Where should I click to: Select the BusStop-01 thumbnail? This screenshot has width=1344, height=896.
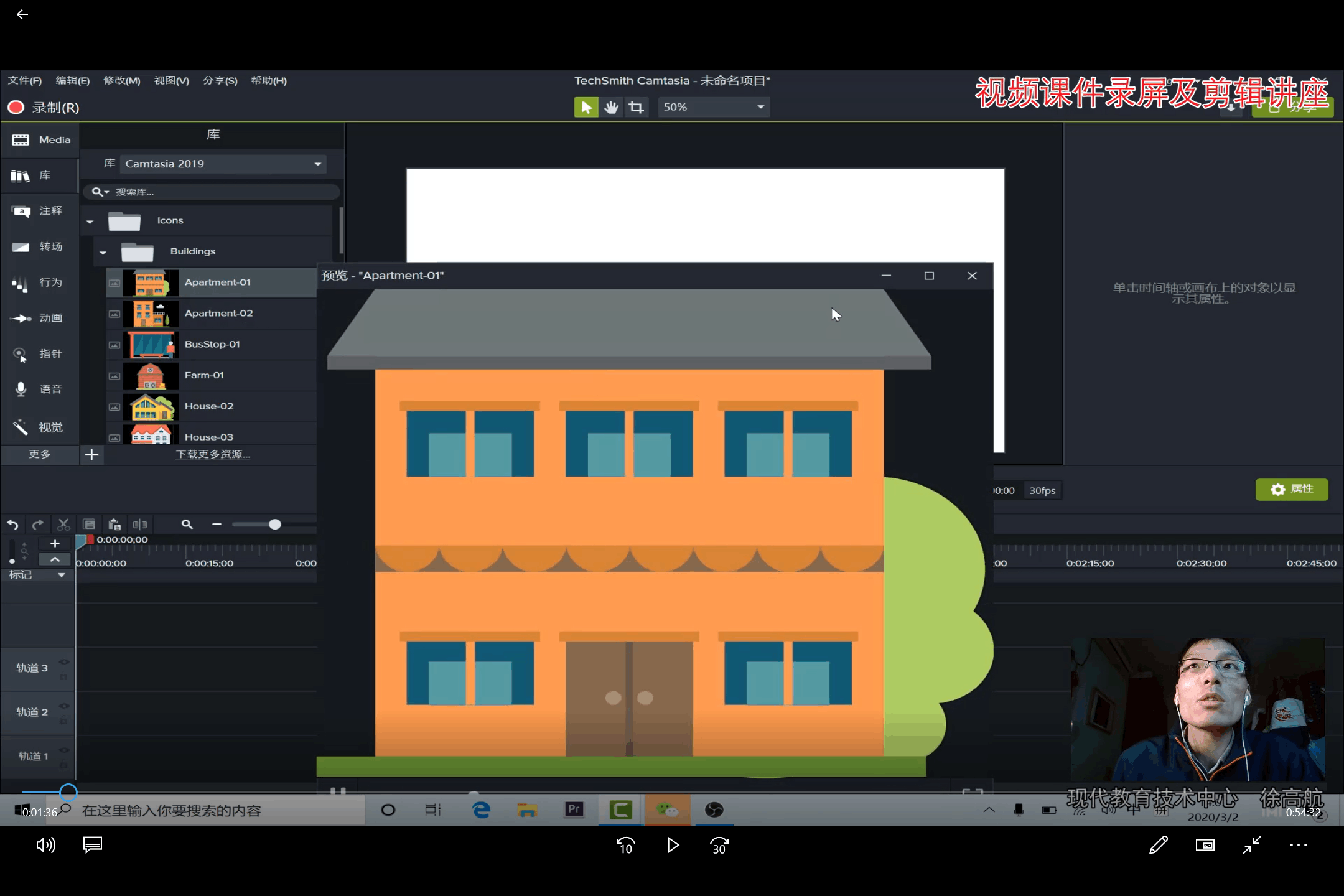pyautogui.click(x=151, y=345)
